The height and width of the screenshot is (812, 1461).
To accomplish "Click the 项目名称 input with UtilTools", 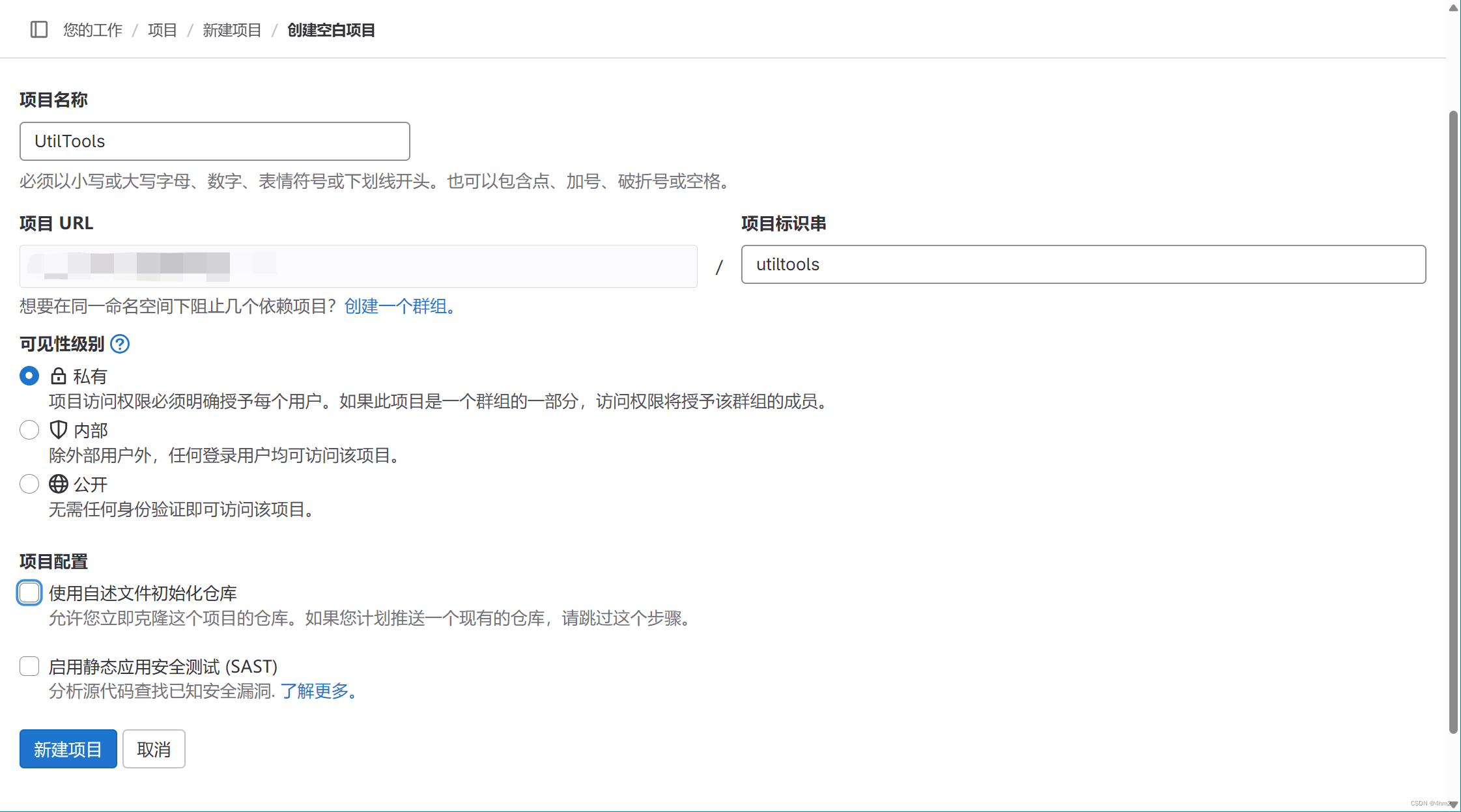I will click(x=215, y=141).
